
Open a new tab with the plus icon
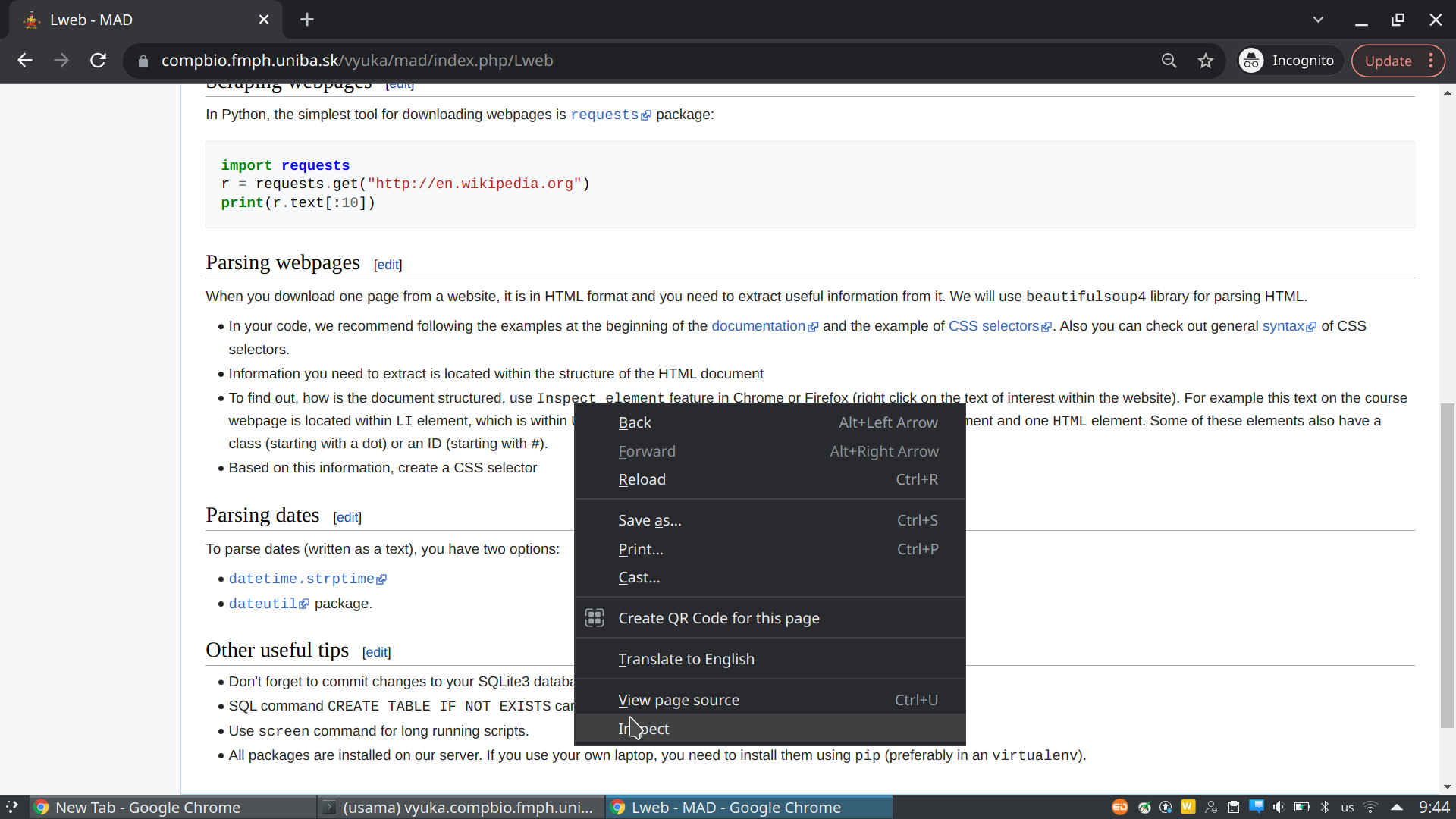306,20
